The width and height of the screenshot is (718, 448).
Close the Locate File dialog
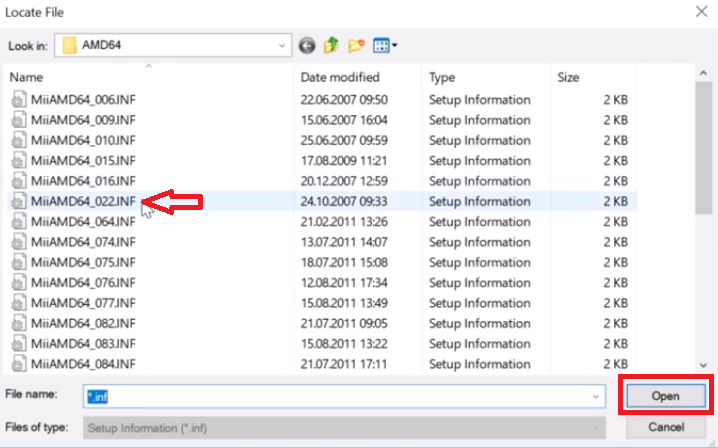tap(702, 11)
